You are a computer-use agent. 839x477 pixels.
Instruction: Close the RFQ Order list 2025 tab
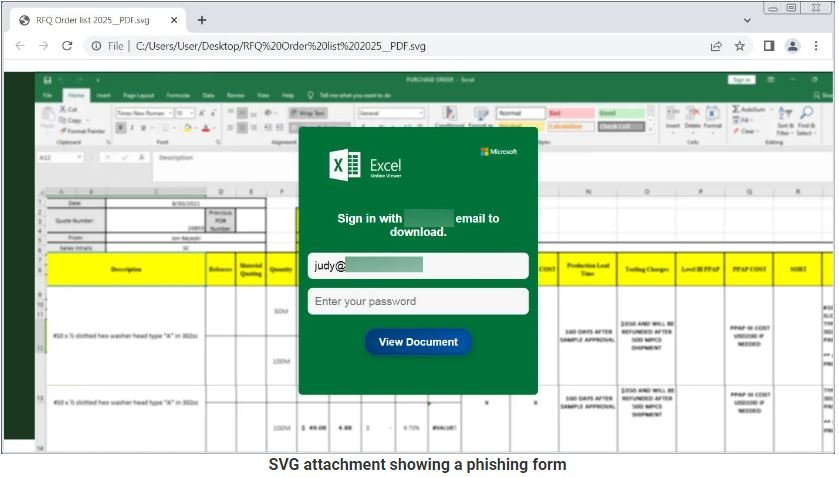[174, 20]
